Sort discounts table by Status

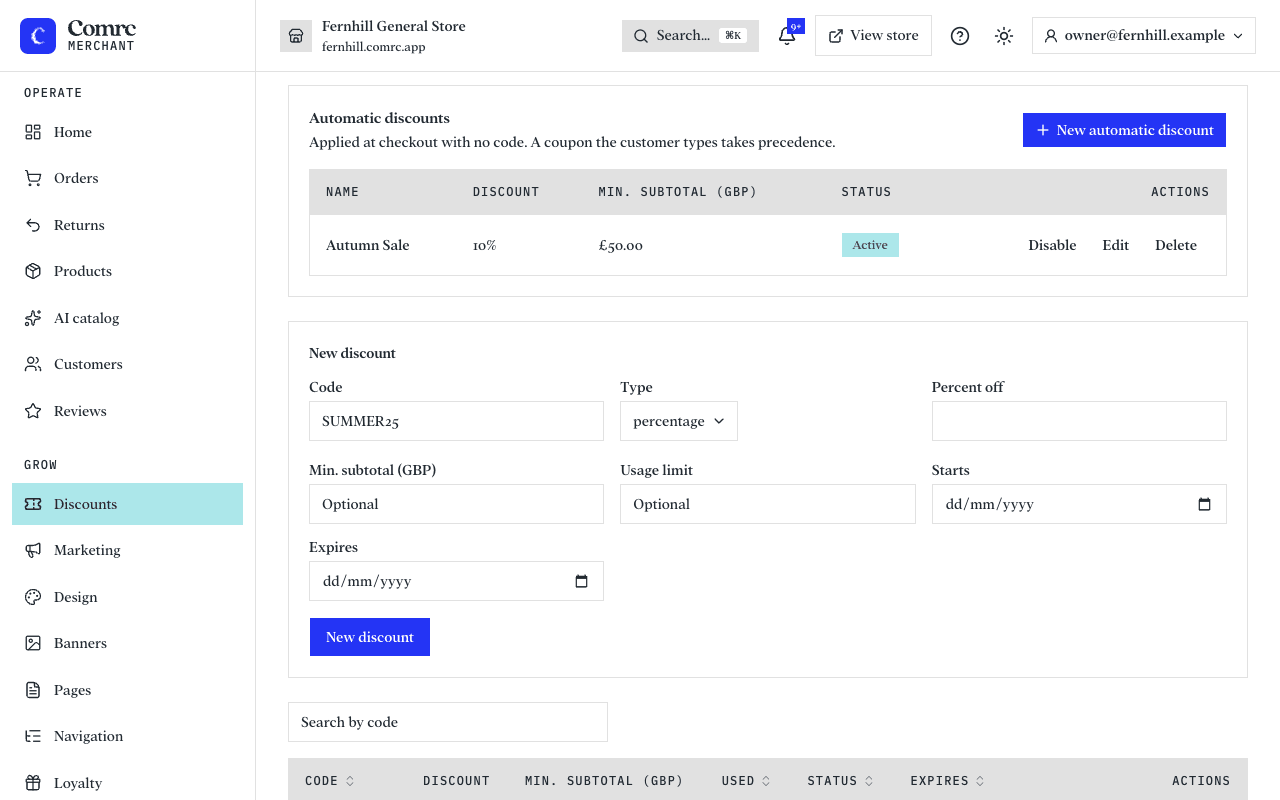[841, 781]
